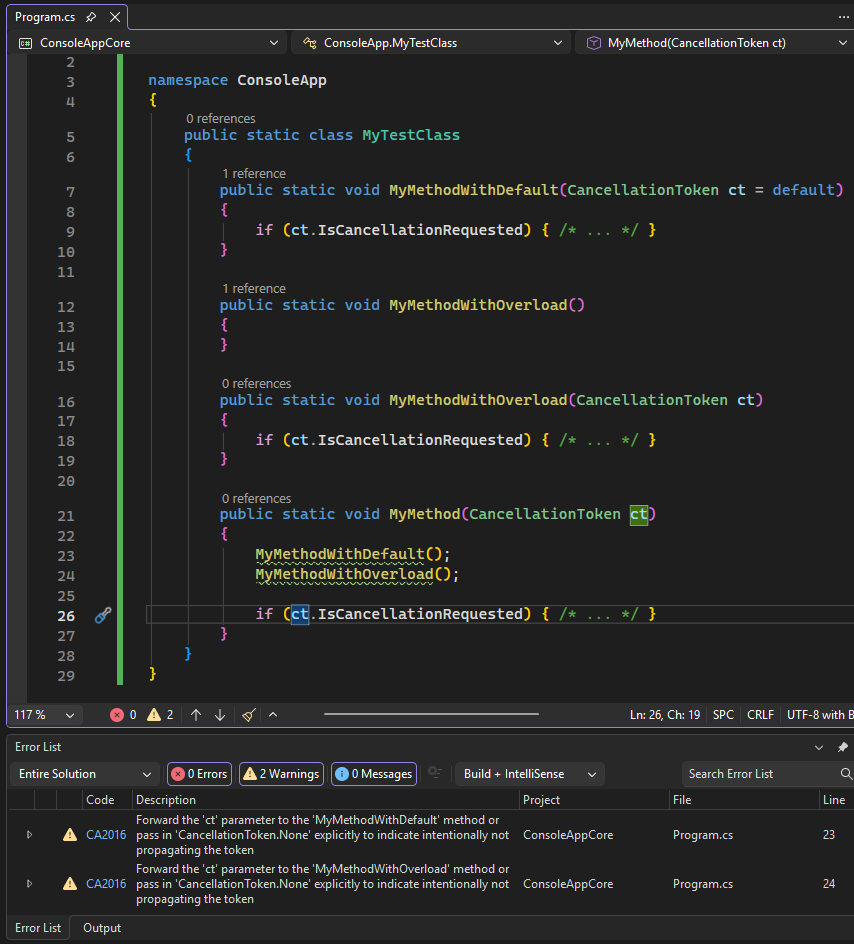This screenshot has width=854, height=944.
Task: Open the CA2016 link for line 24
Action: point(106,884)
